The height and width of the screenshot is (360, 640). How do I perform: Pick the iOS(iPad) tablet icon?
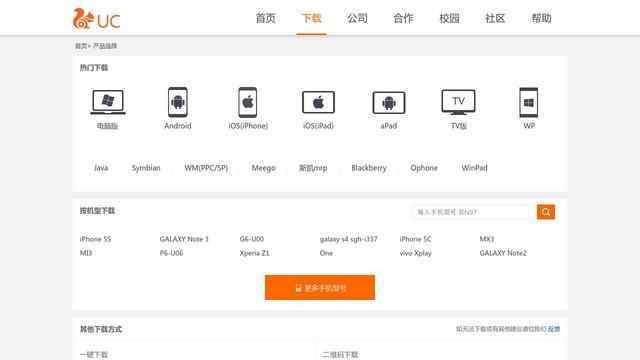point(318,102)
